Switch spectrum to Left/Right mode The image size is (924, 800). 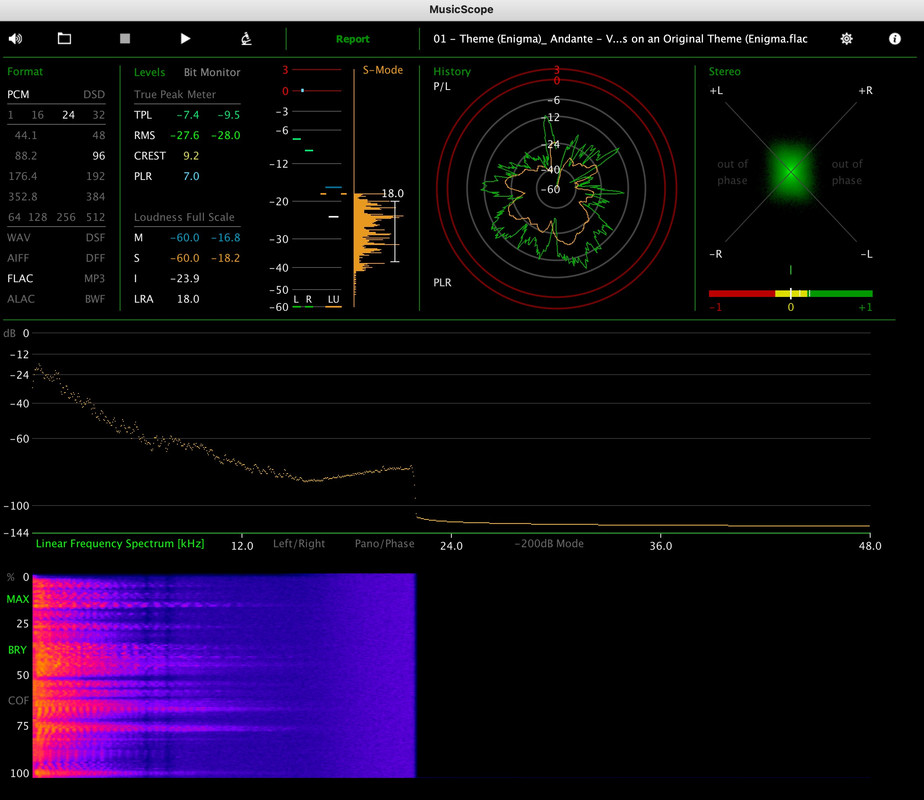click(x=299, y=543)
